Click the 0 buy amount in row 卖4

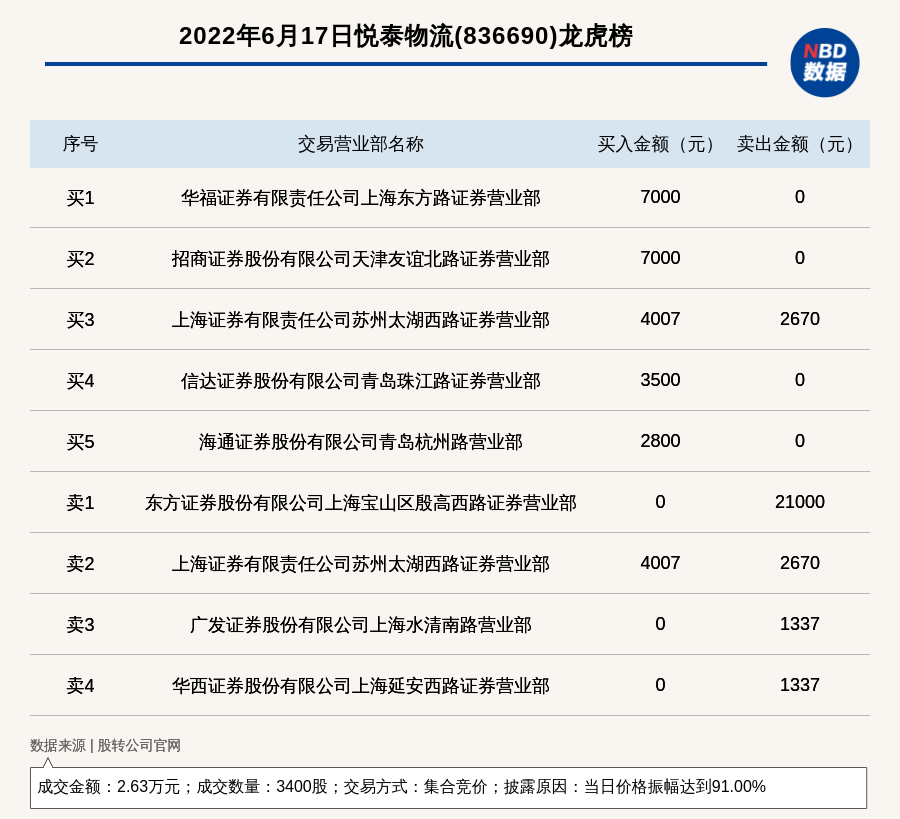tap(660, 685)
